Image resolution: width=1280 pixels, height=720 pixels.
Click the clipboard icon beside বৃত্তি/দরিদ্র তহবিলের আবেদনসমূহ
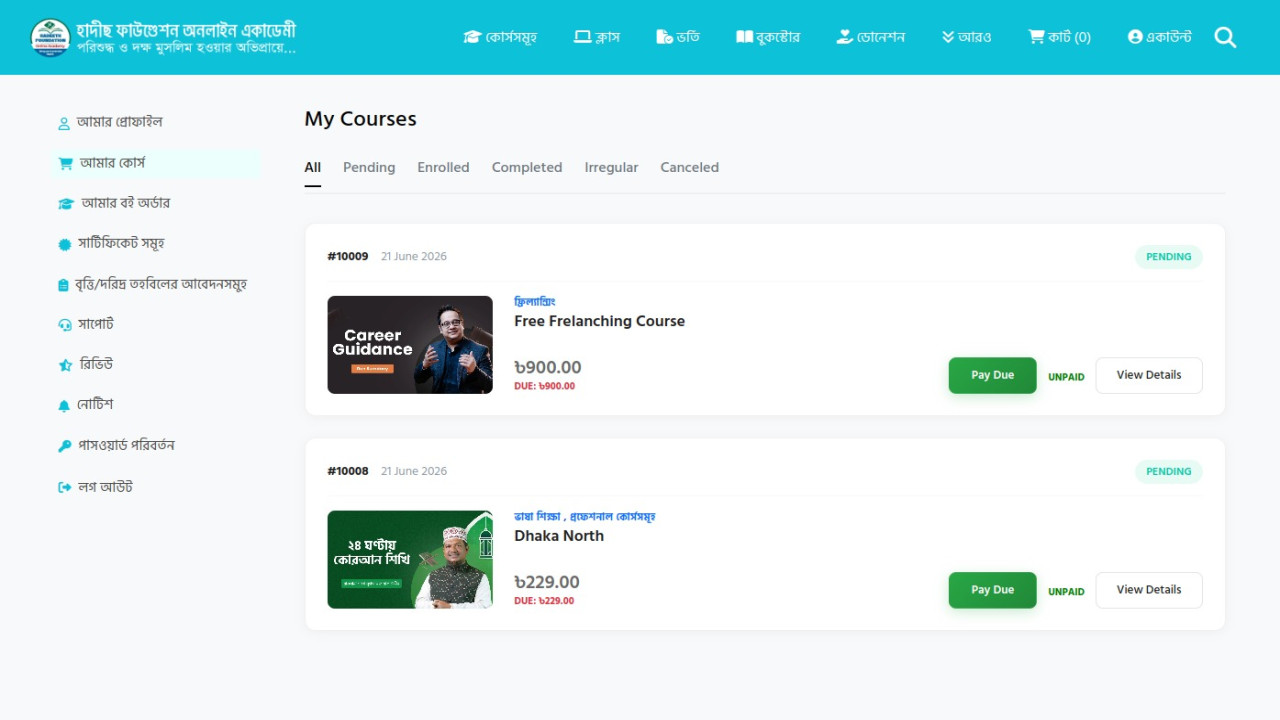(64, 285)
